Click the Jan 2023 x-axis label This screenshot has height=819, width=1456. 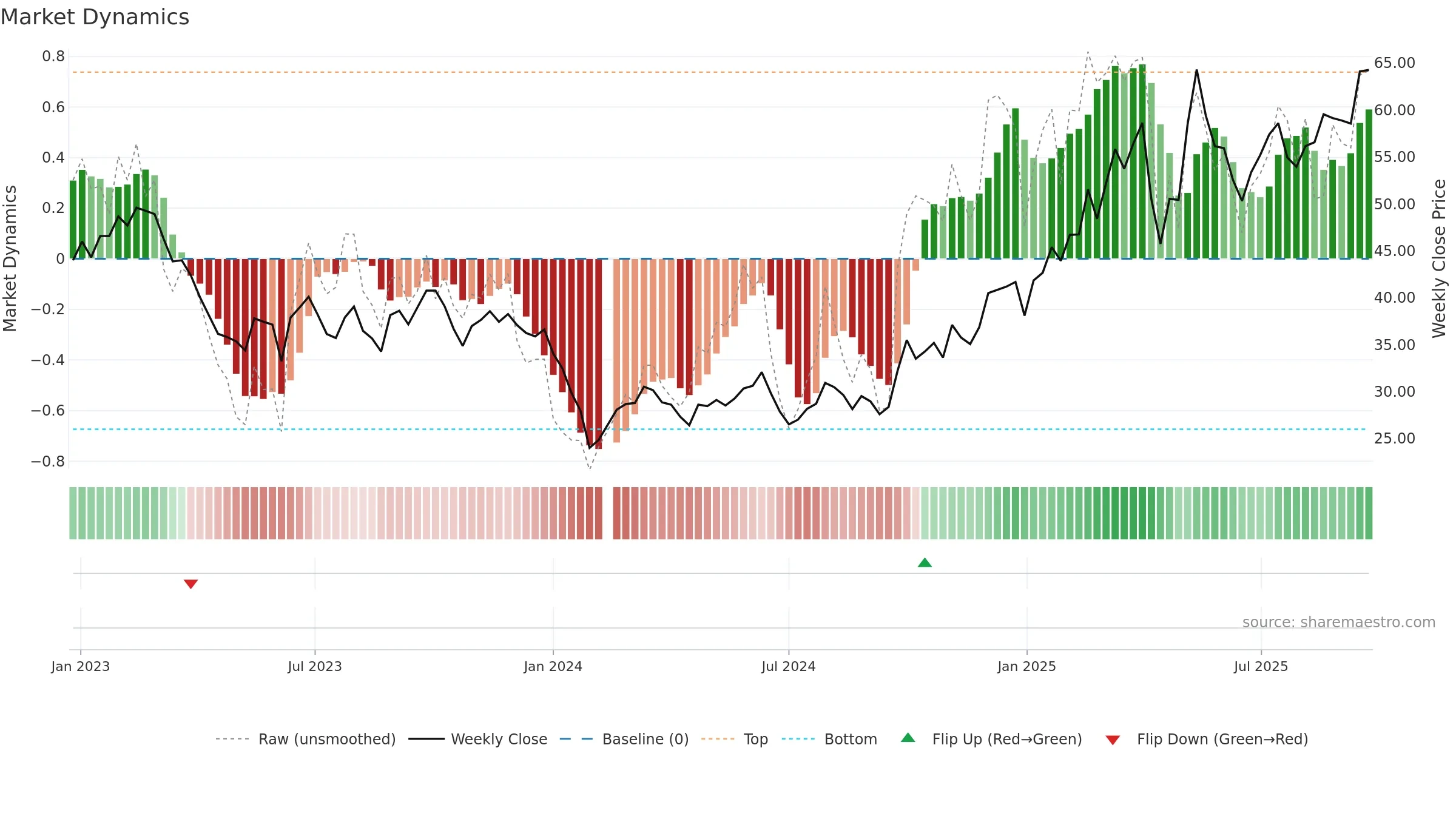pos(81,666)
